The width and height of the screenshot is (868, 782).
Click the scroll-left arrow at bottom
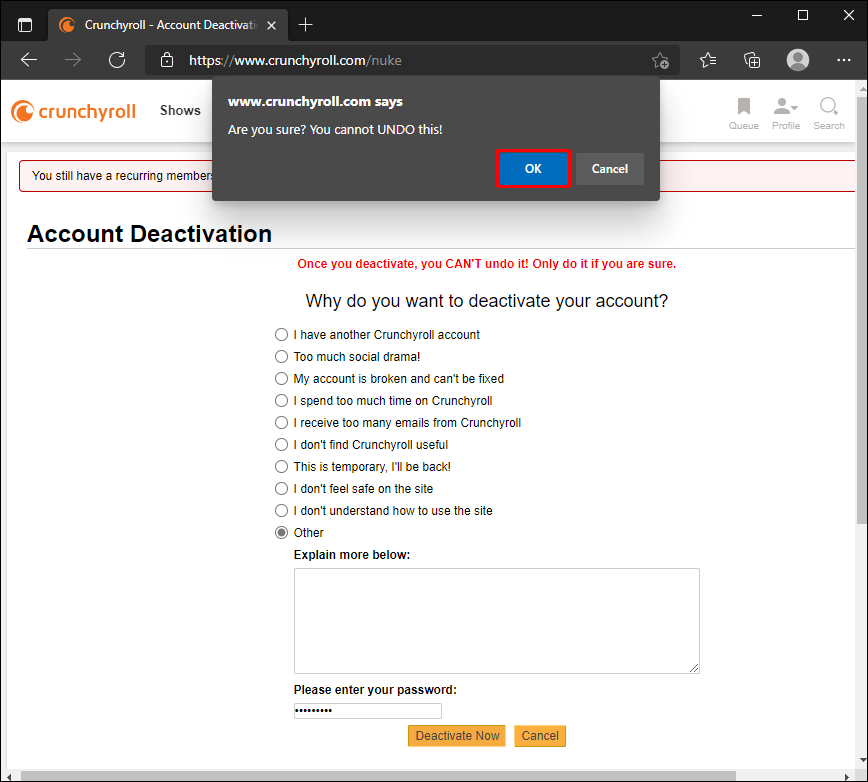click(x=9, y=776)
